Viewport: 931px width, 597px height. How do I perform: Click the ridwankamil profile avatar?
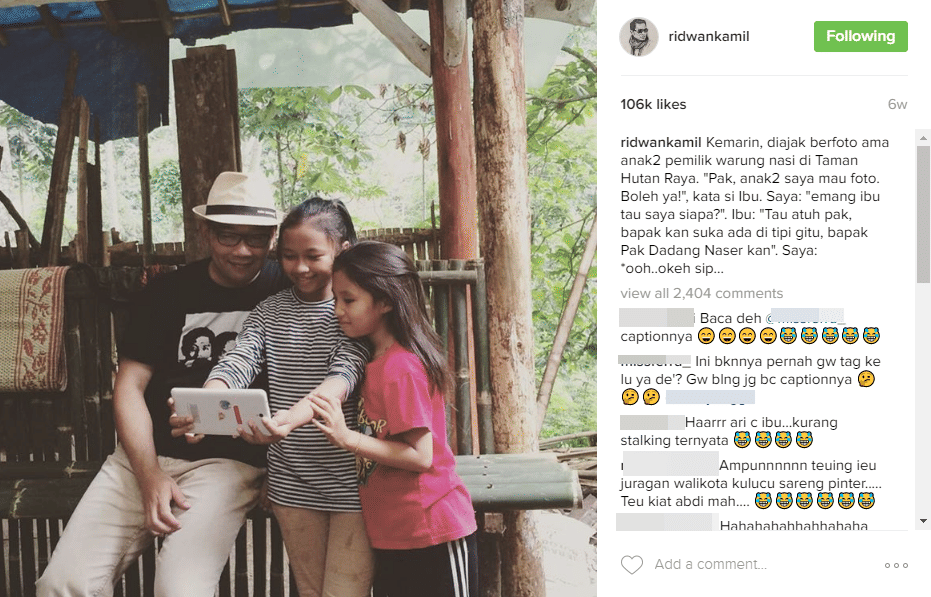point(639,37)
